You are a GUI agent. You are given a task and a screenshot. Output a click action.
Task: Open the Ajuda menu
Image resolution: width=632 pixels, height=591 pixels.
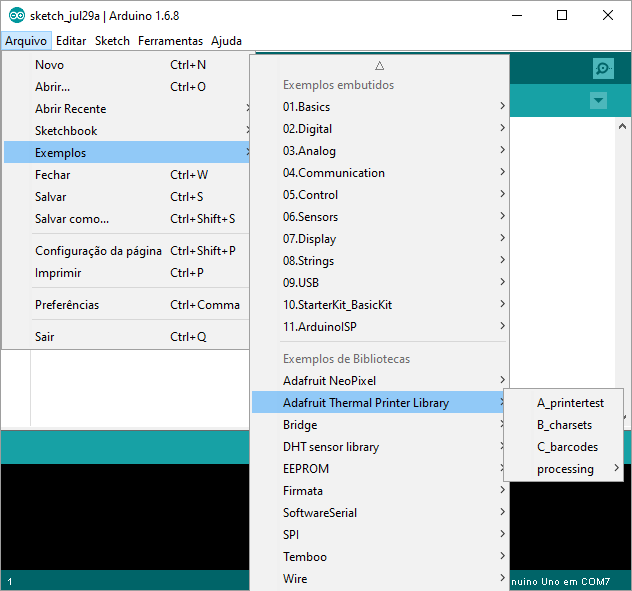point(226,41)
